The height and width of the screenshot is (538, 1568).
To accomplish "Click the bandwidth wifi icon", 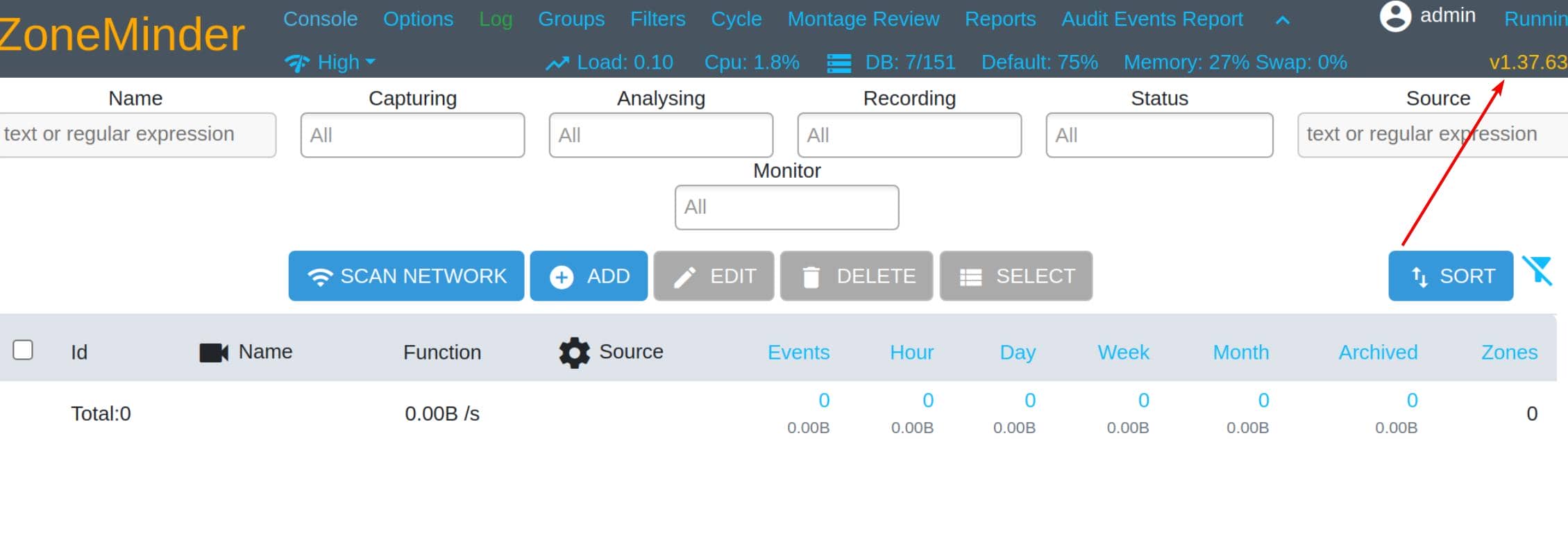I will 297,63.
